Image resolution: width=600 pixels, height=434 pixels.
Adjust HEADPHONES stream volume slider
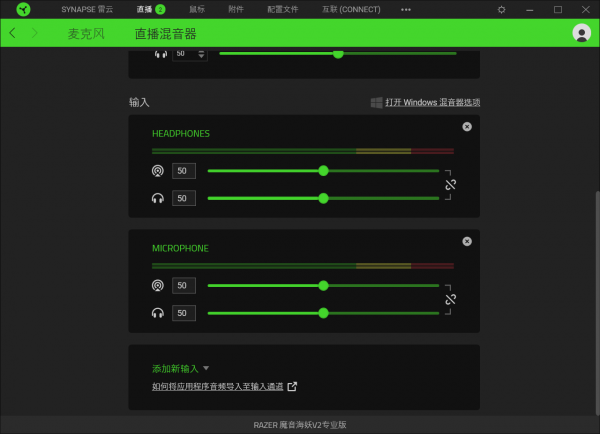[323, 171]
